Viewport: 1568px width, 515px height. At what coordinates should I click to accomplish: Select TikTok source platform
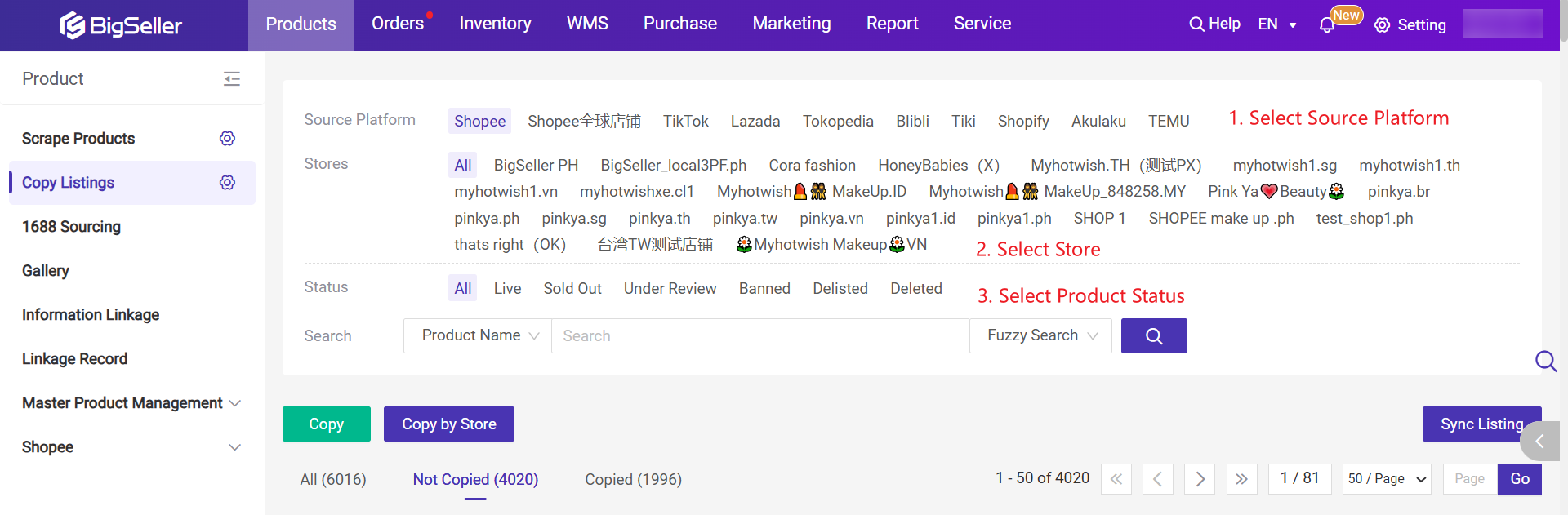(686, 121)
